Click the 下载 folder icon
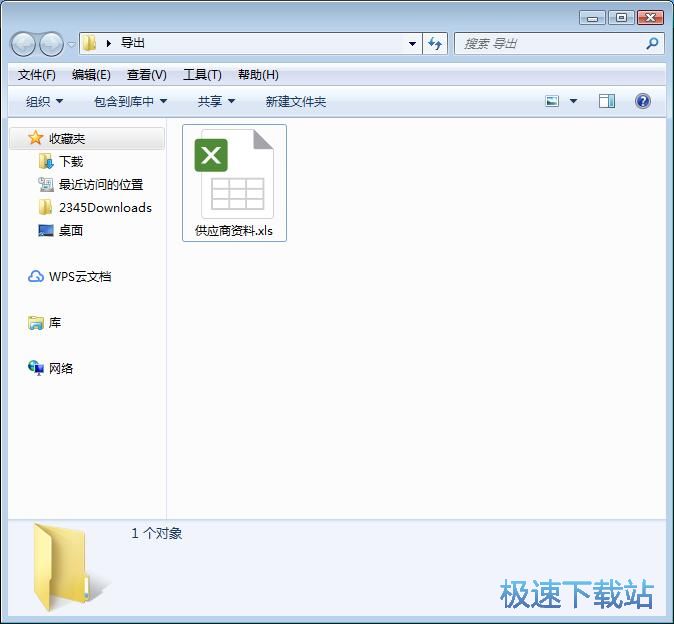 (x=46, y=162)
